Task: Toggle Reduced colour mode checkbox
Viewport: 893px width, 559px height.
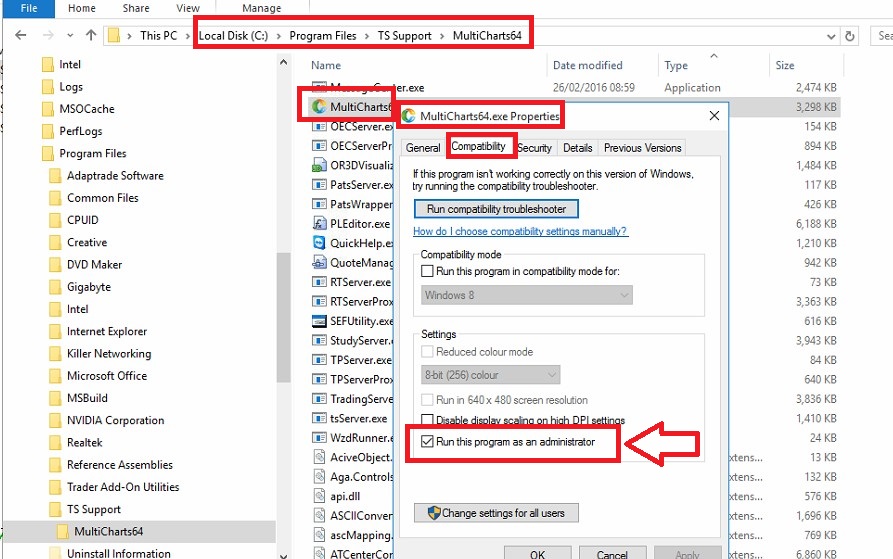Action: click(427, 352)
